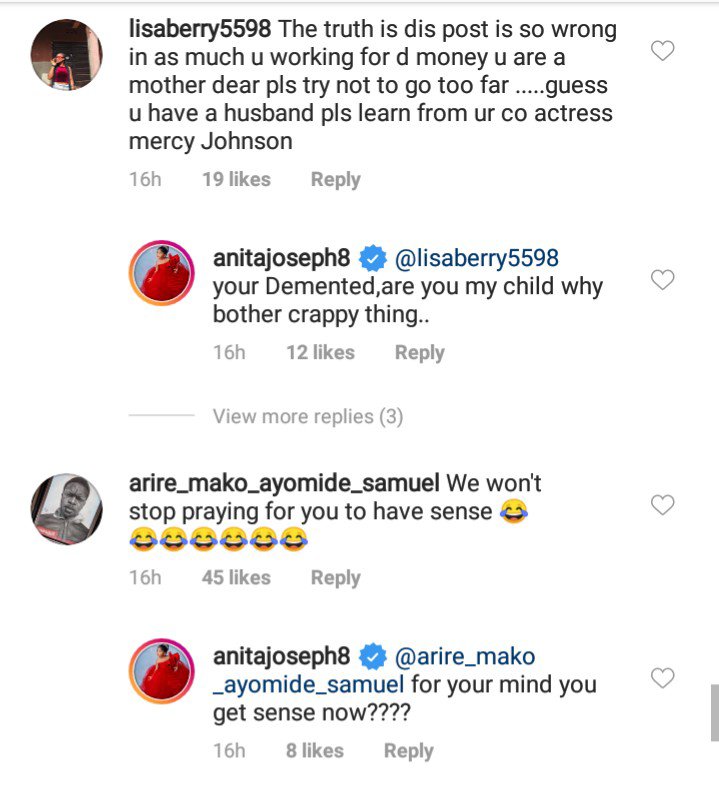719x799 pixels.
Task: Reply to anitajoseph8's 'get sense now' comment
Action: [408, 751]
